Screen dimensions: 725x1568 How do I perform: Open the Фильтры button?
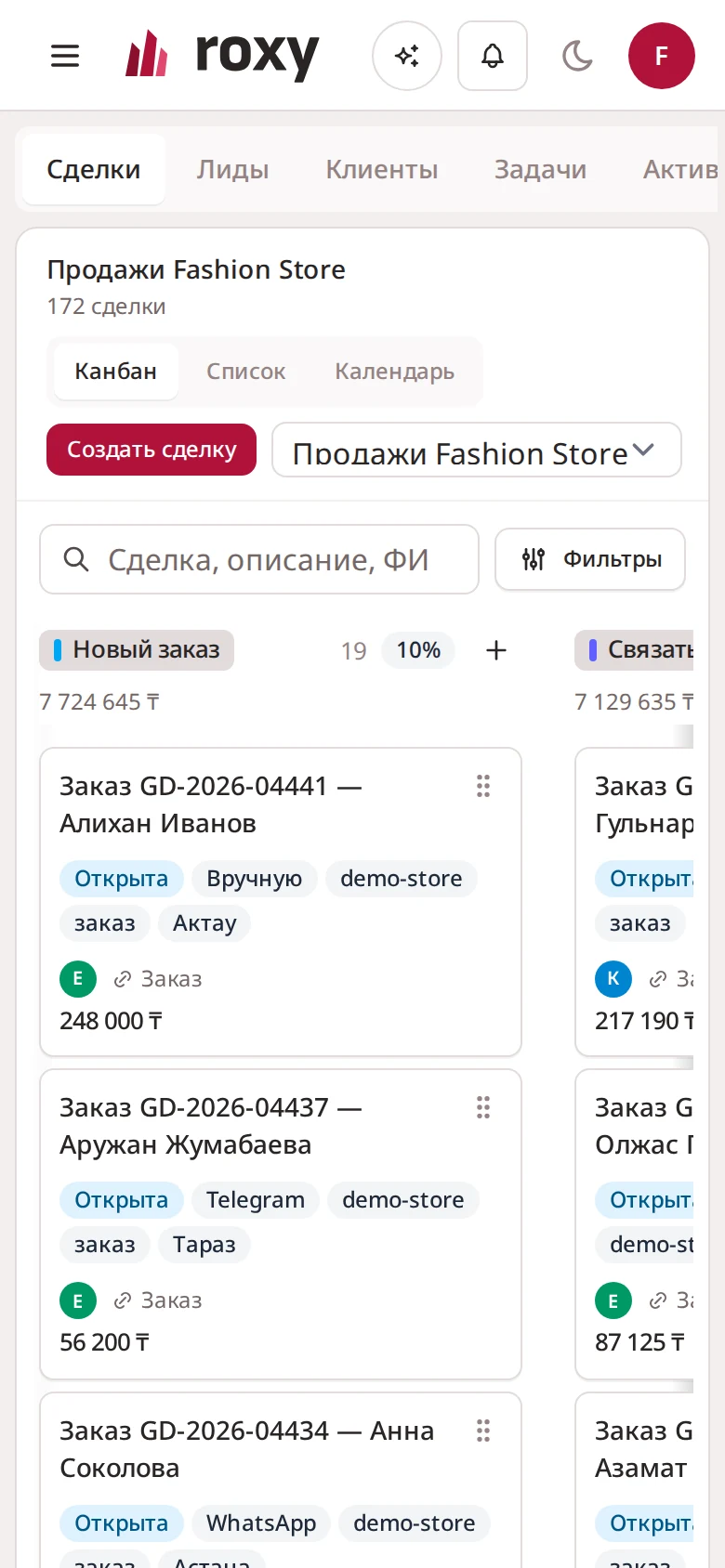pyautogui.click(x=590, y=559)
